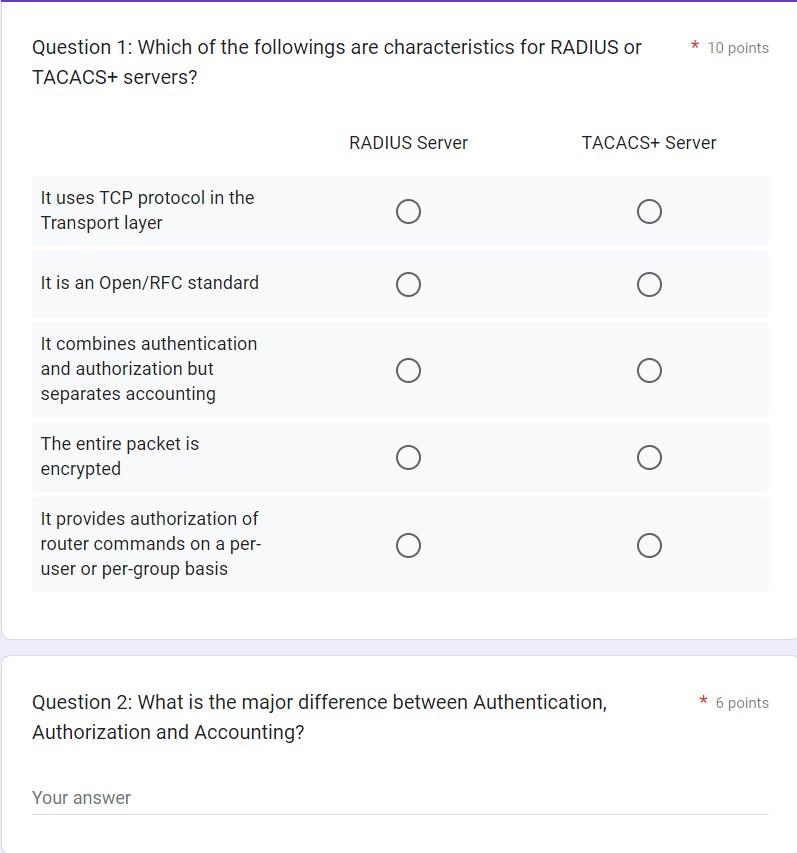The width and height of the screenshot is (797, 853).
Task: Select TACACS+ for authorization of router commands
Action: [649, 546]
